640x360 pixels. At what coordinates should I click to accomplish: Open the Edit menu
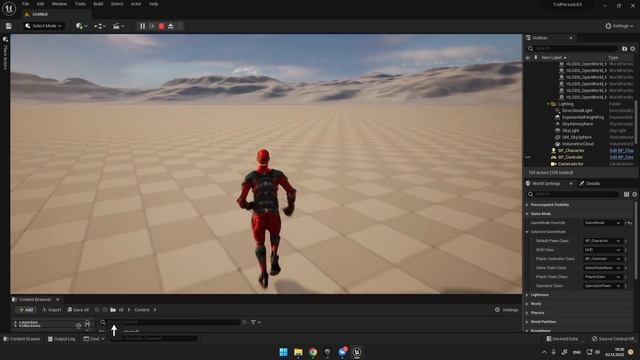tap(40, 4)
